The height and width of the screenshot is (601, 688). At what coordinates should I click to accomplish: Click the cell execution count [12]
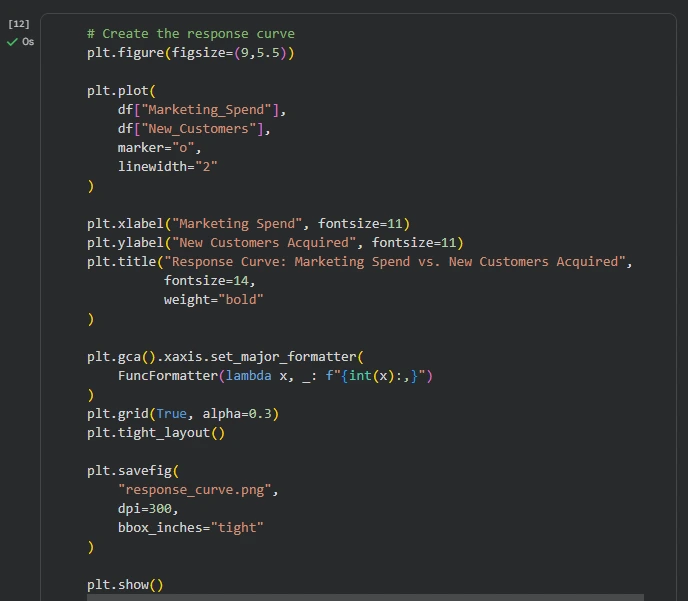click(x=19, y=24)
